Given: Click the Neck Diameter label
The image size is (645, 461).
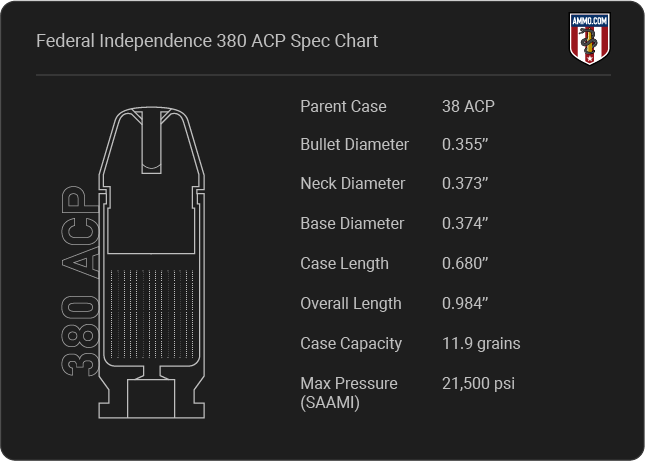Looking at the screenshot, I should pos(353,183).
